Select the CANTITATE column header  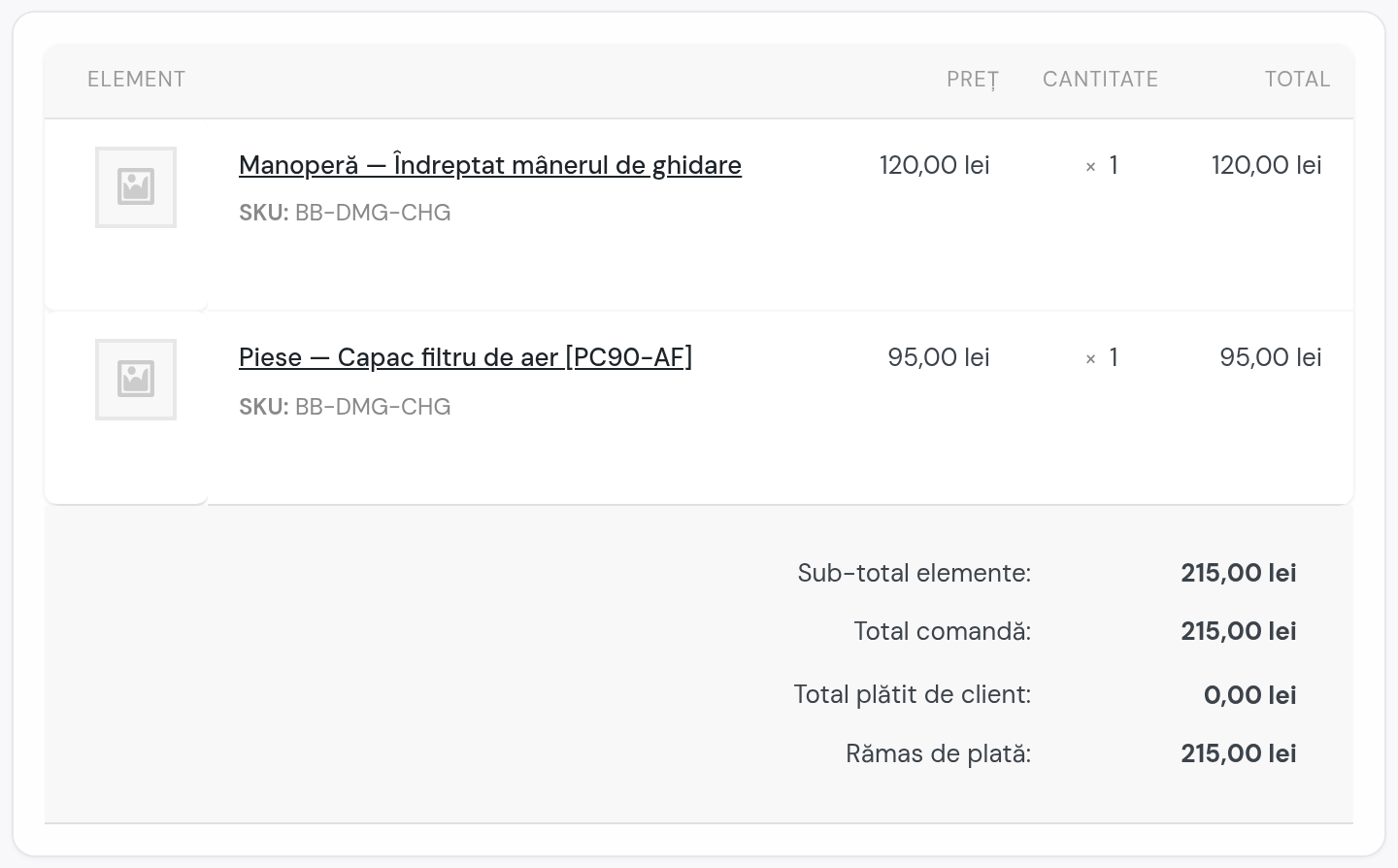(1100, 80)
